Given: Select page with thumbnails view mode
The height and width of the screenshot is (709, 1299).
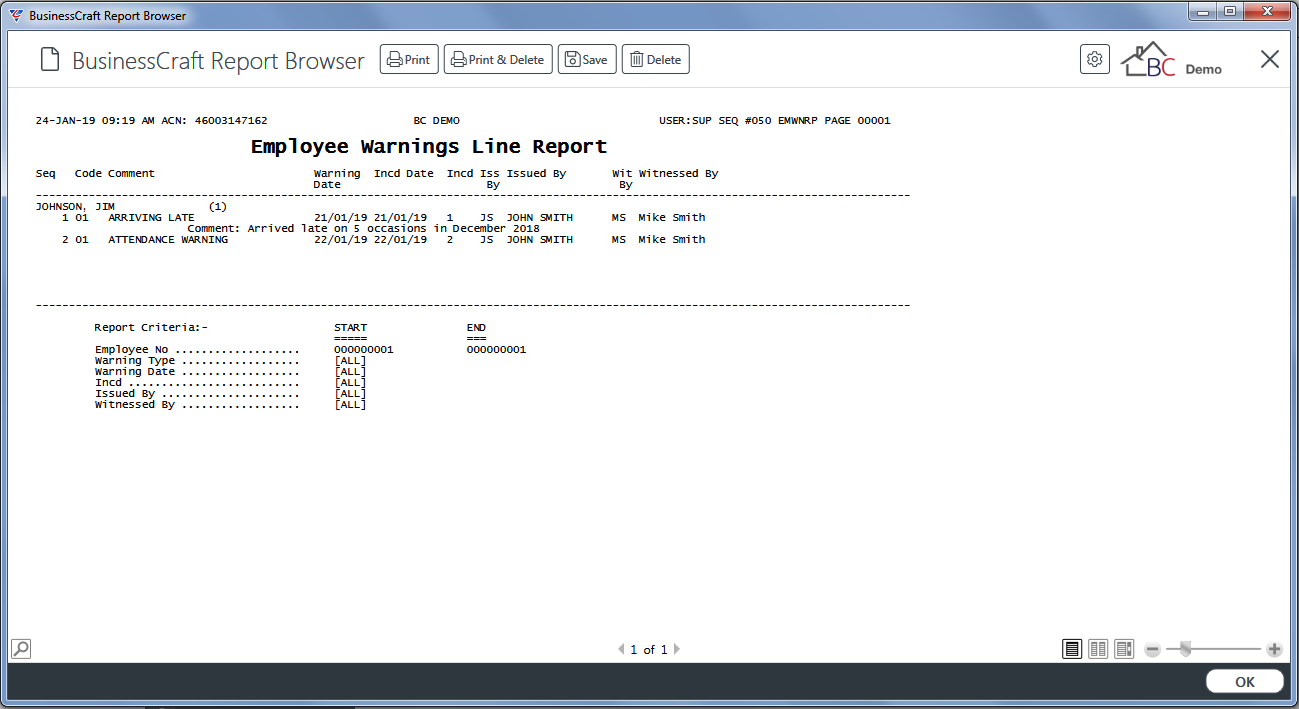Looking at the screenshot, I should coord(1124,649).
